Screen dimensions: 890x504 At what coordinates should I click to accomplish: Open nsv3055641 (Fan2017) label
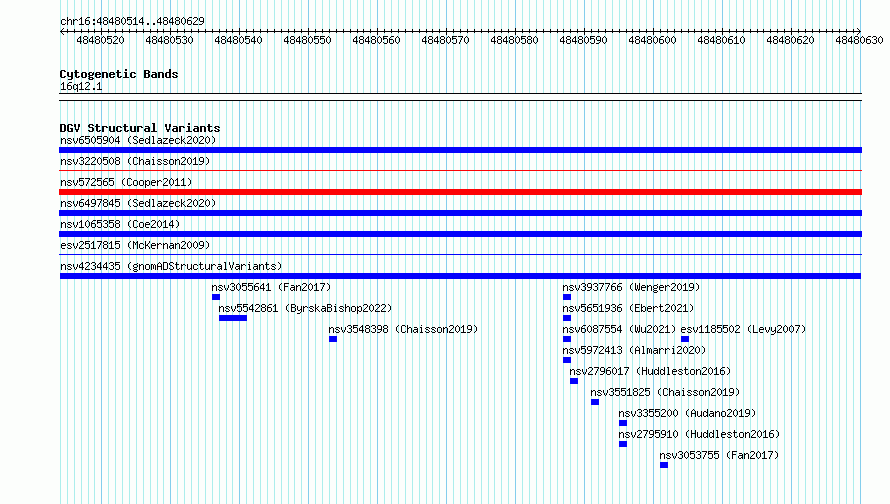(271, 287)
